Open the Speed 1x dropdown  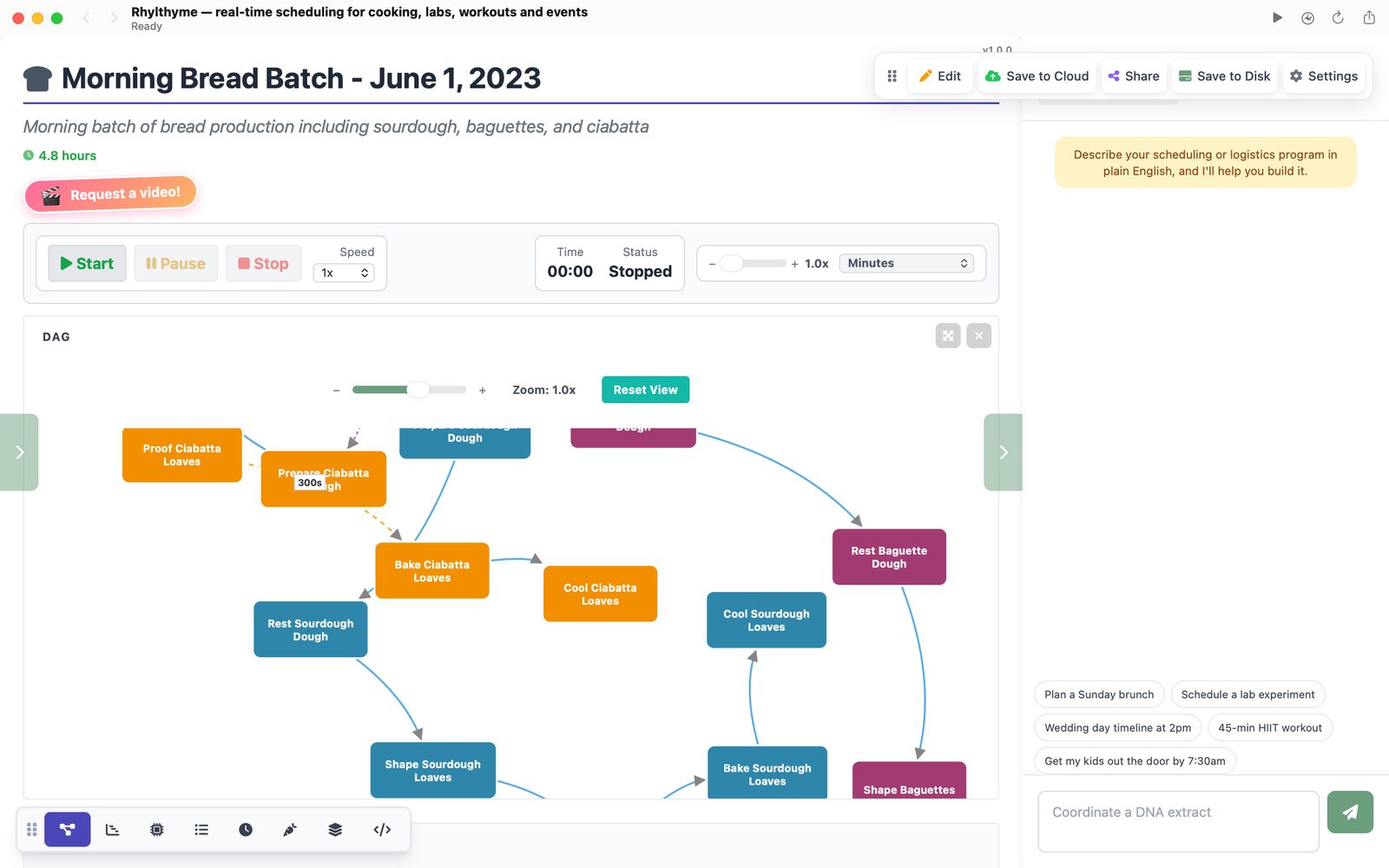coord(344,273)
